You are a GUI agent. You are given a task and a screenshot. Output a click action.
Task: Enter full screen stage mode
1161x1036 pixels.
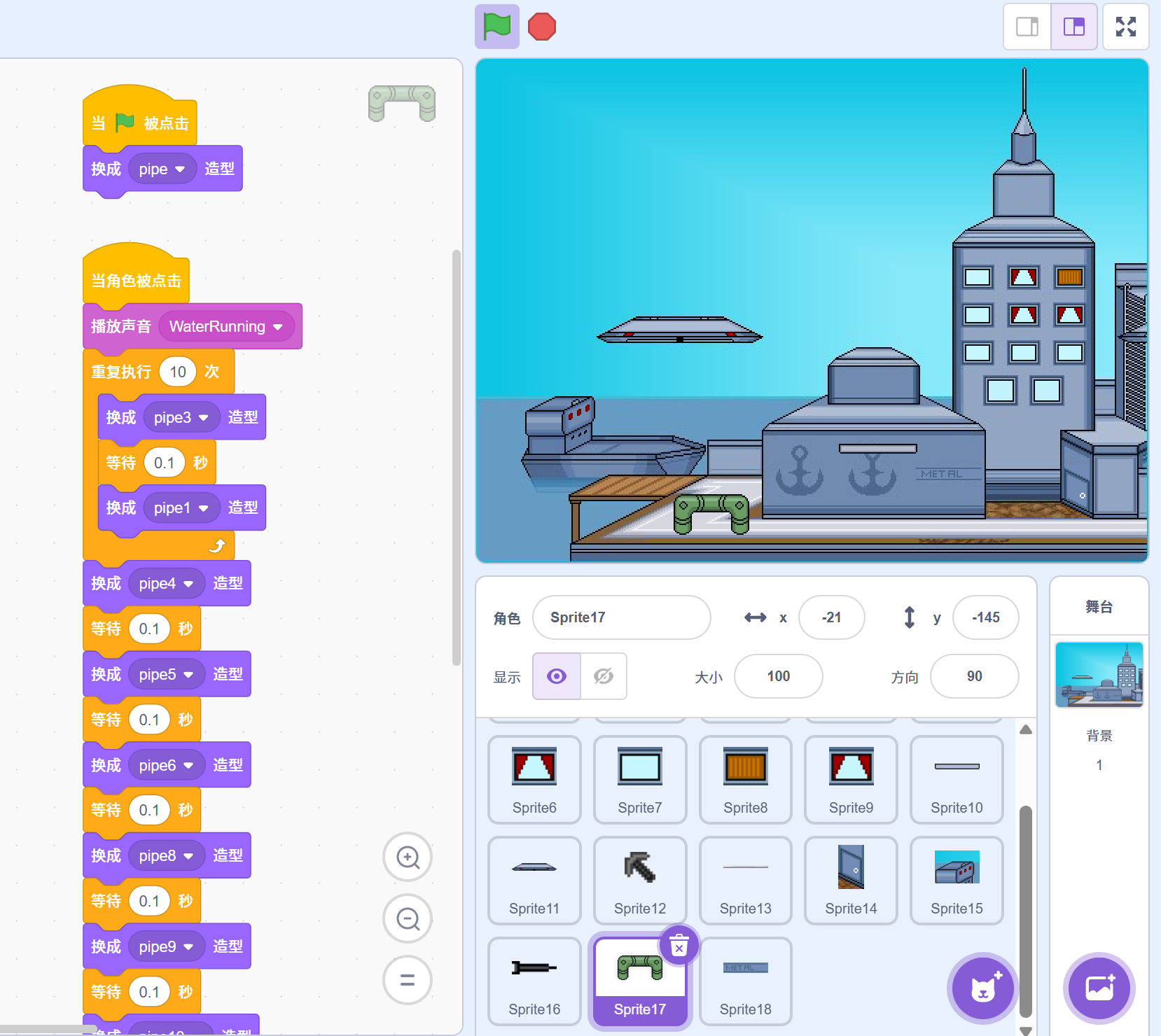point(1125,27)
